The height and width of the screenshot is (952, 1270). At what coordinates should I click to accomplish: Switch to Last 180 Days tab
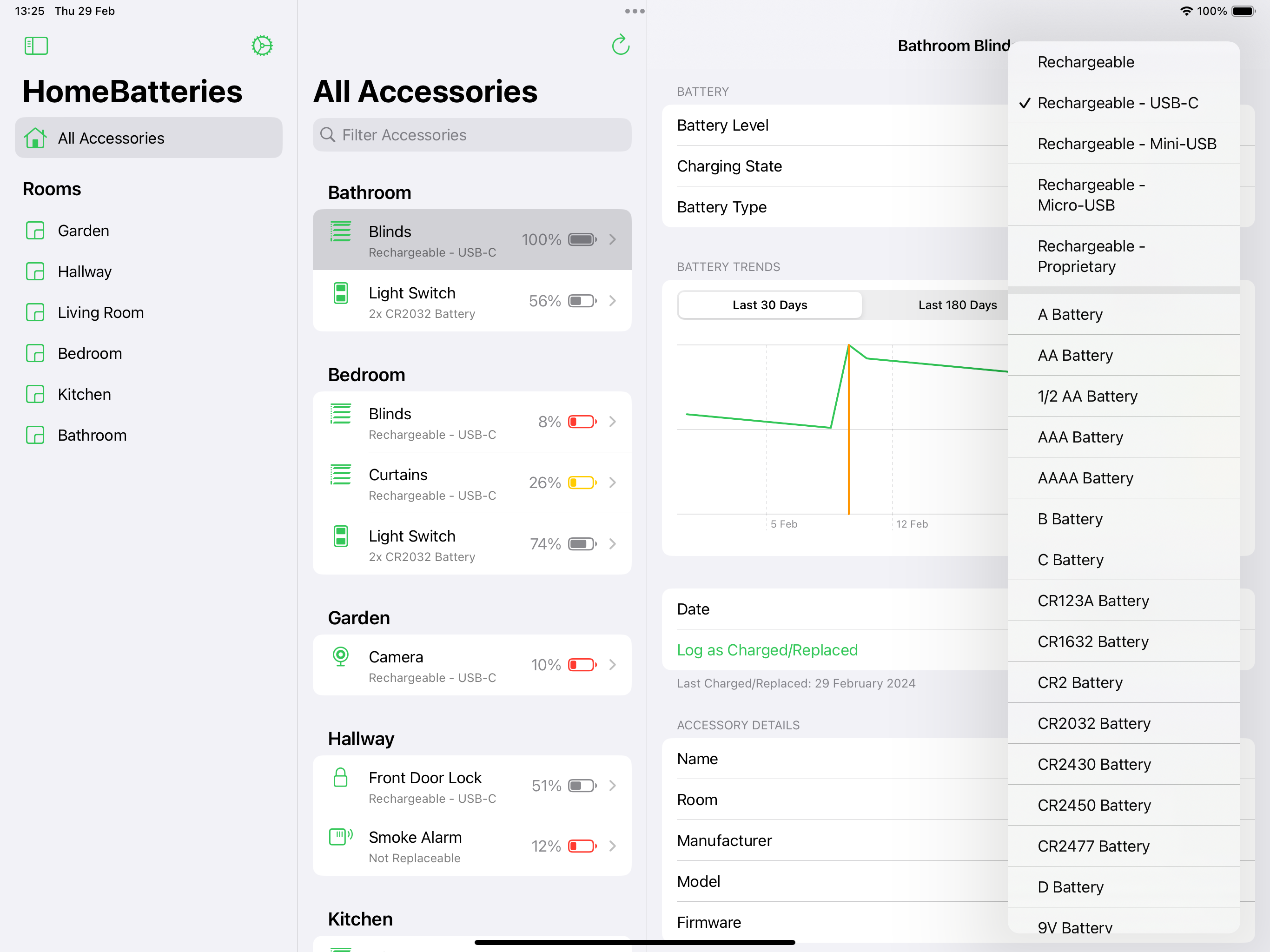point(957,305)
